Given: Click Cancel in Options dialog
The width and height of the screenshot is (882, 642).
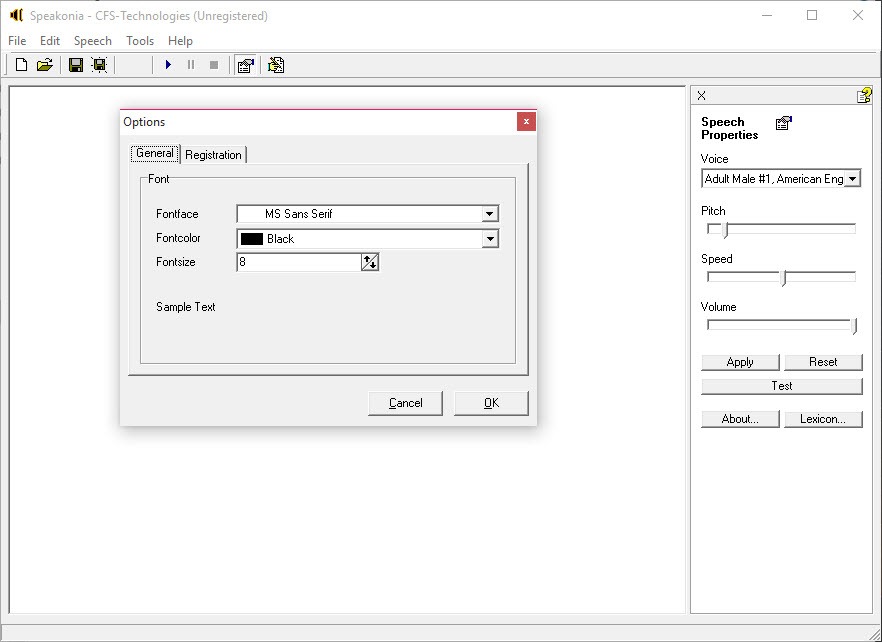Looking at the screenshot, I should point(406,403).
